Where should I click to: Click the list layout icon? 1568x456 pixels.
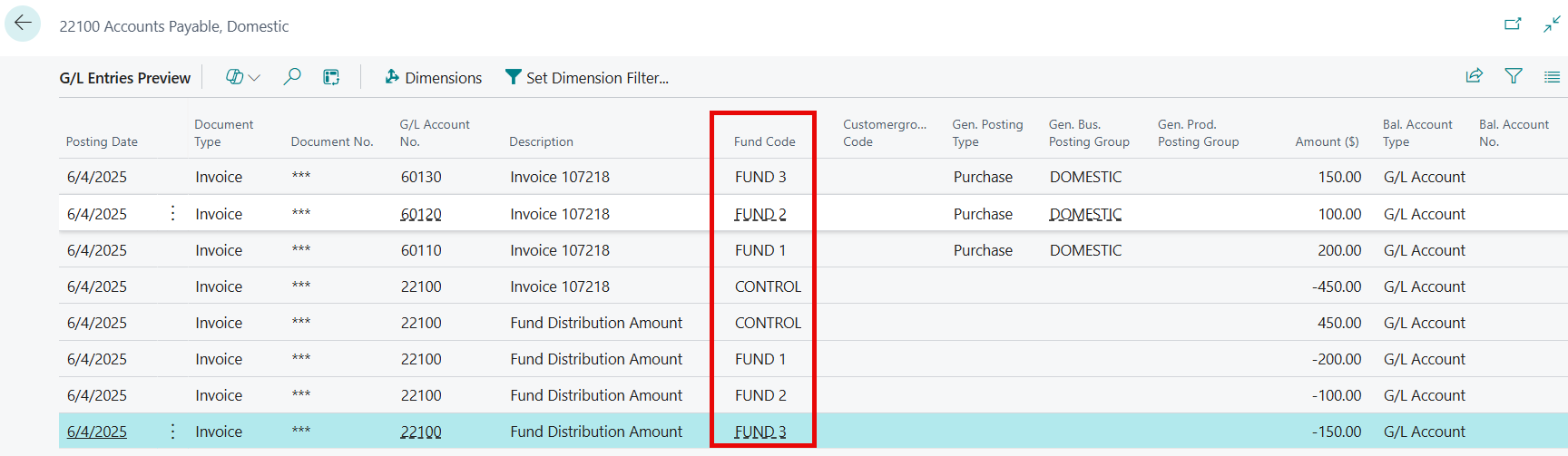(x=1552, y=77)
